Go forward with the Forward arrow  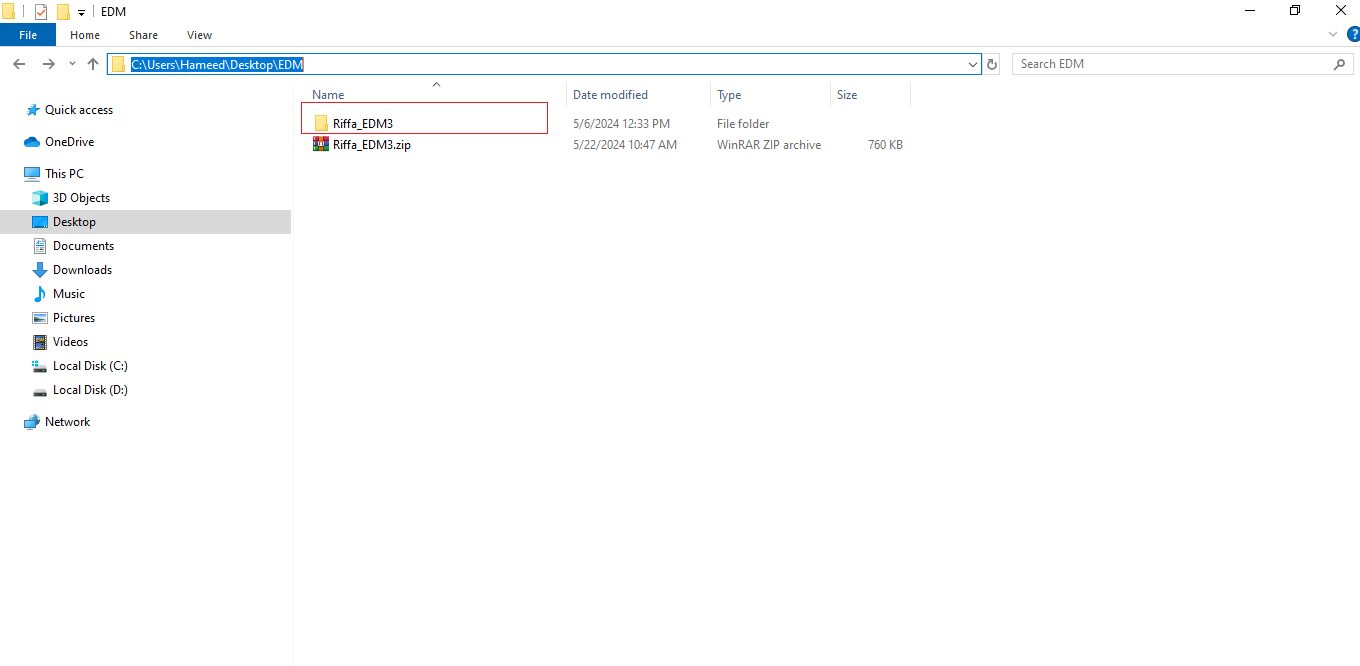tap(48, 64)
